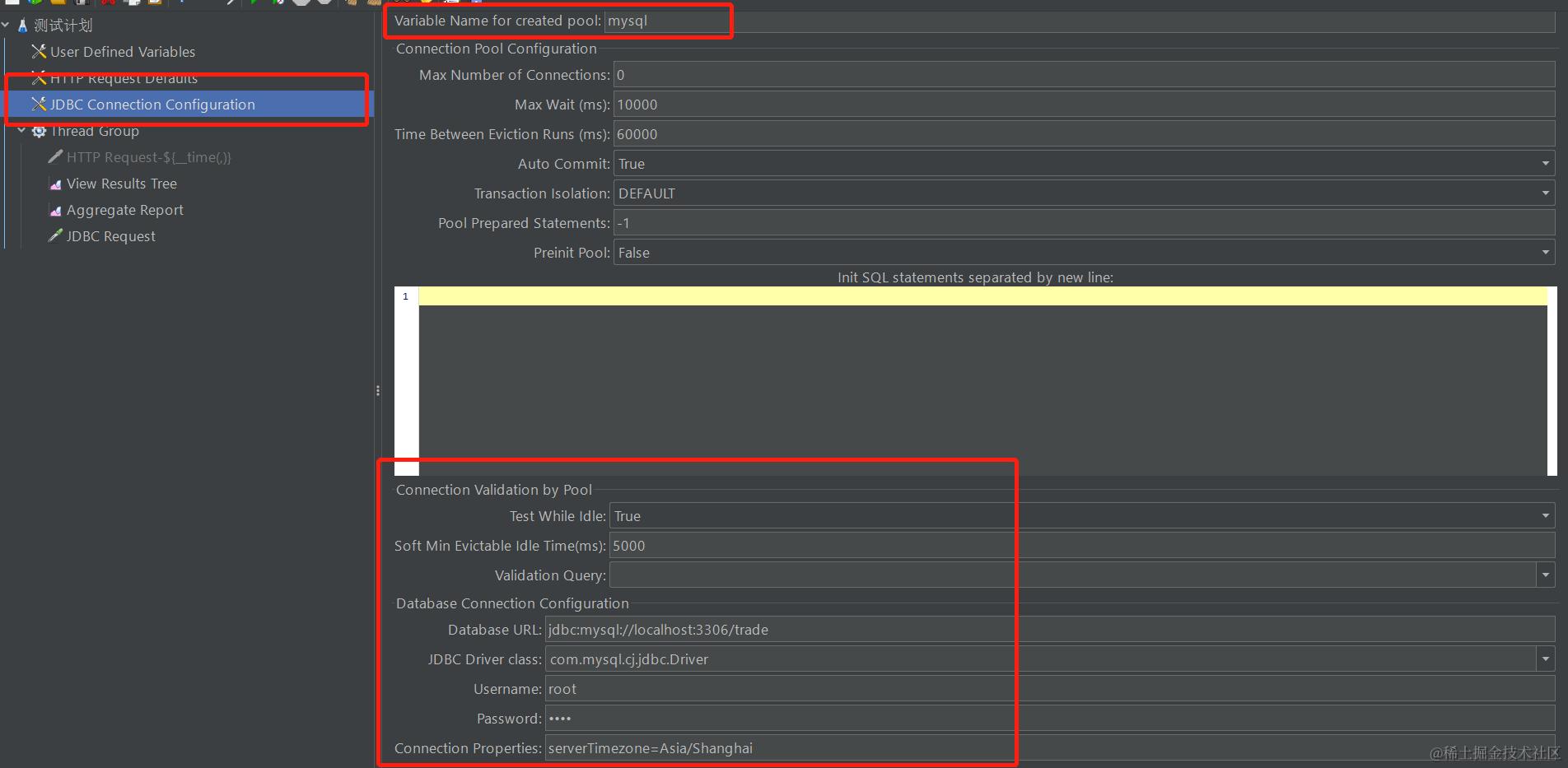
Task: Click the 'Connection Validation by Pool' section heading
Action: point(494,490)
